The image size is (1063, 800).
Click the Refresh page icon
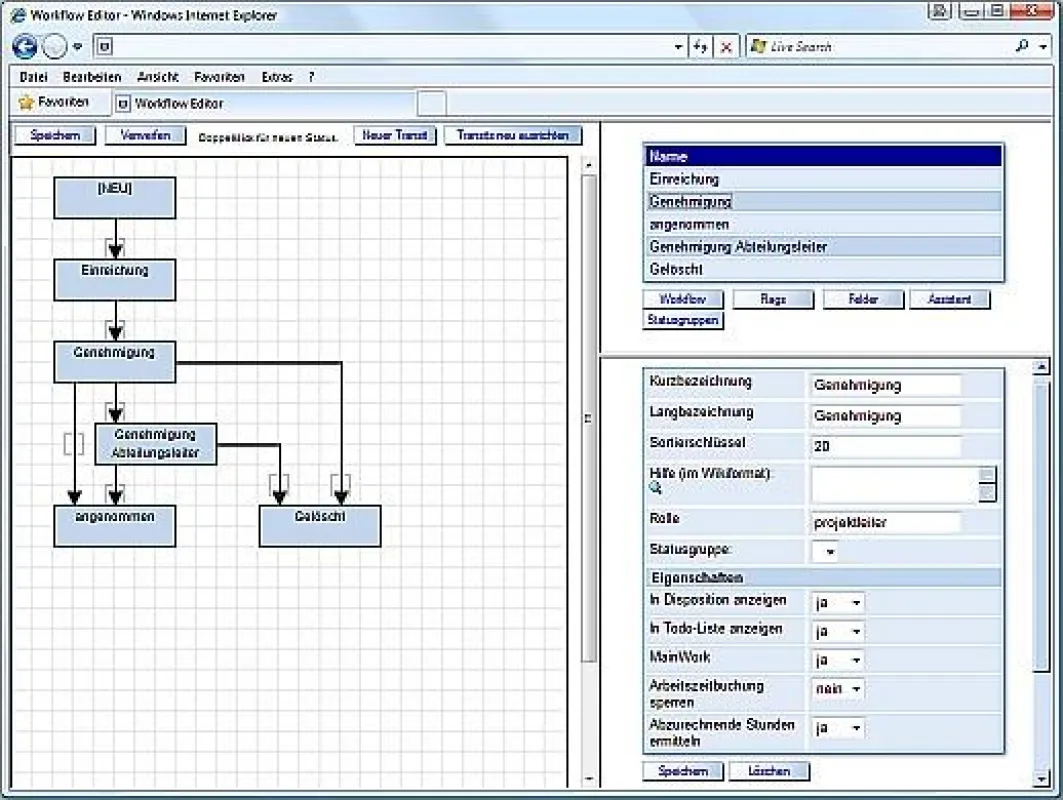coord(700,47)
